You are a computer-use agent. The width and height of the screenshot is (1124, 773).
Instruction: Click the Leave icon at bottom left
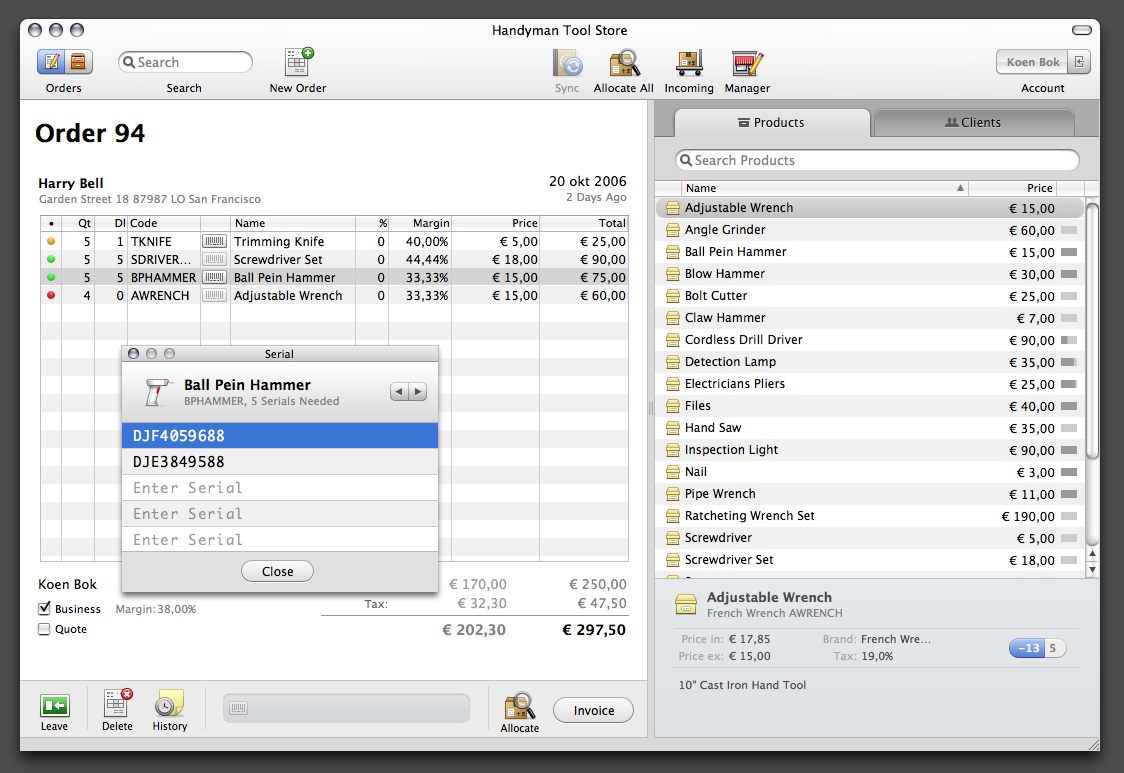coord(55,705)
